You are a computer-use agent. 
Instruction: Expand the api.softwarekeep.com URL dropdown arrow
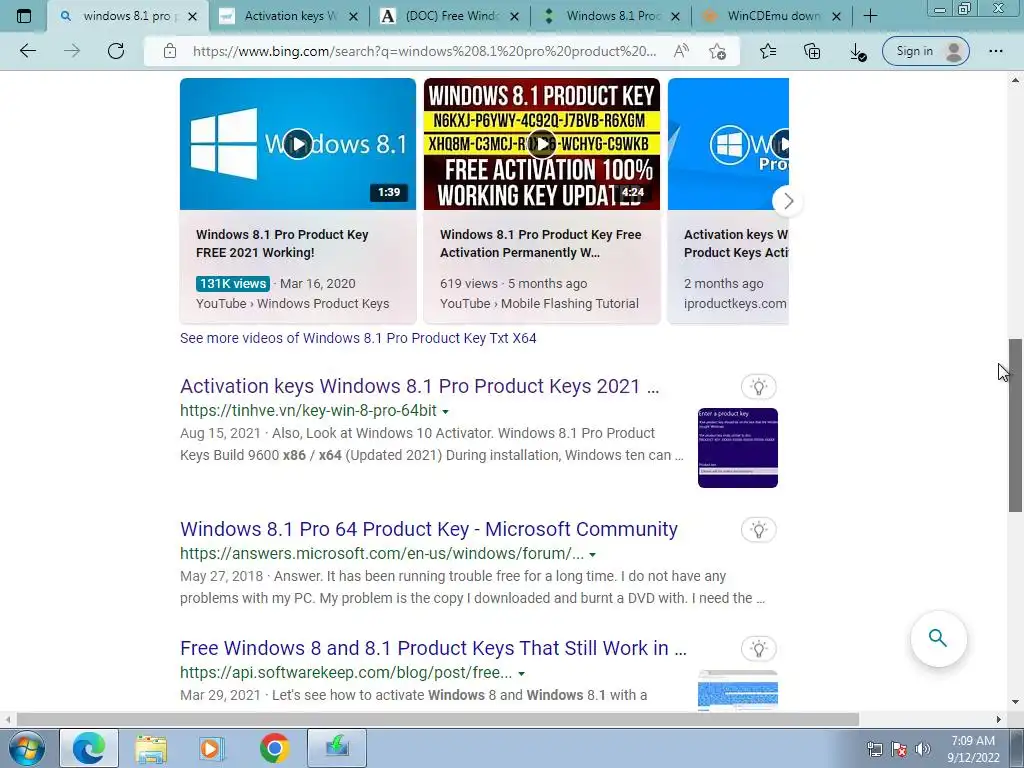coord(521,673)
